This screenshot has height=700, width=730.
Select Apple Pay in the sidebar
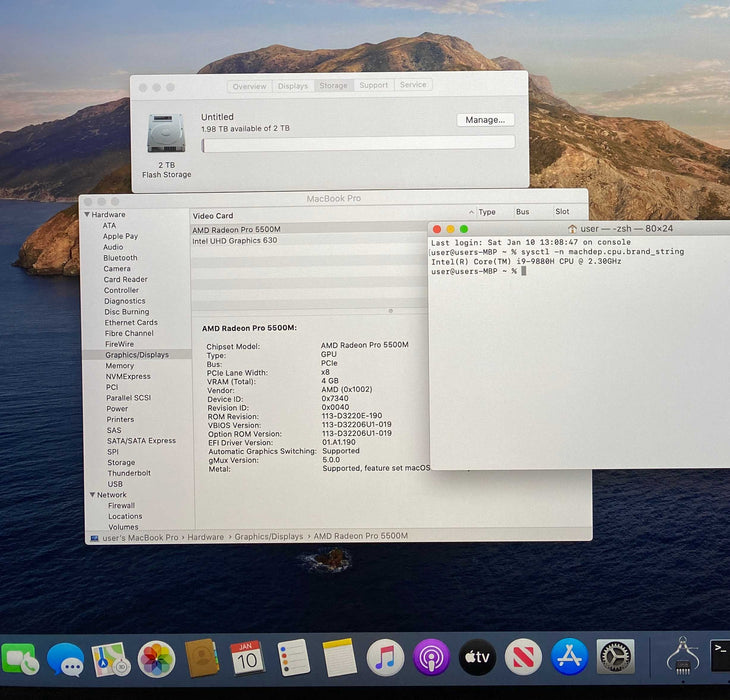tap(120, 236)
